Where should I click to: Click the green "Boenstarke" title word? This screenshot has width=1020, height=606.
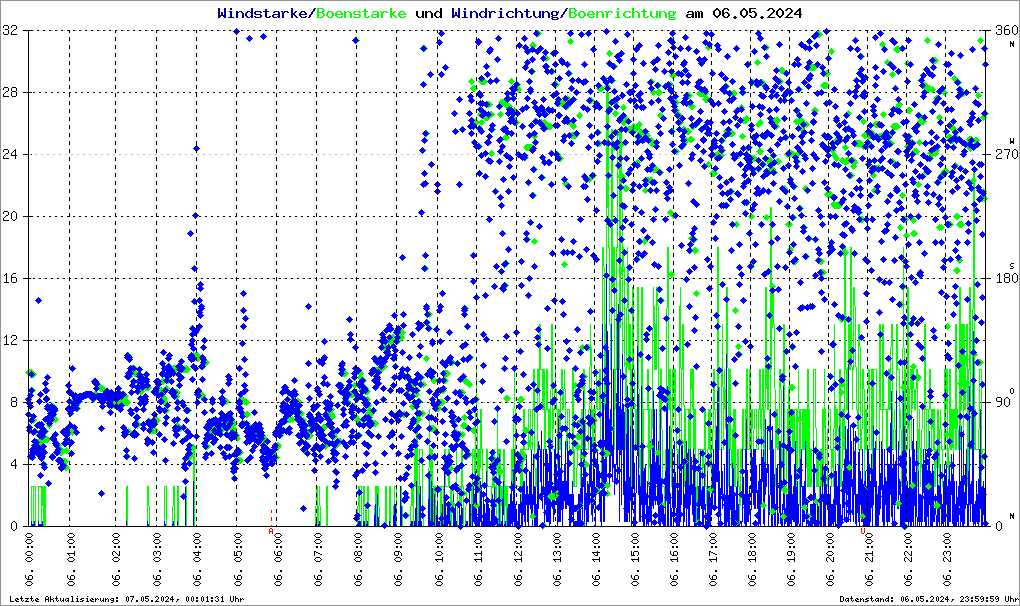click(x=361, y=13)
